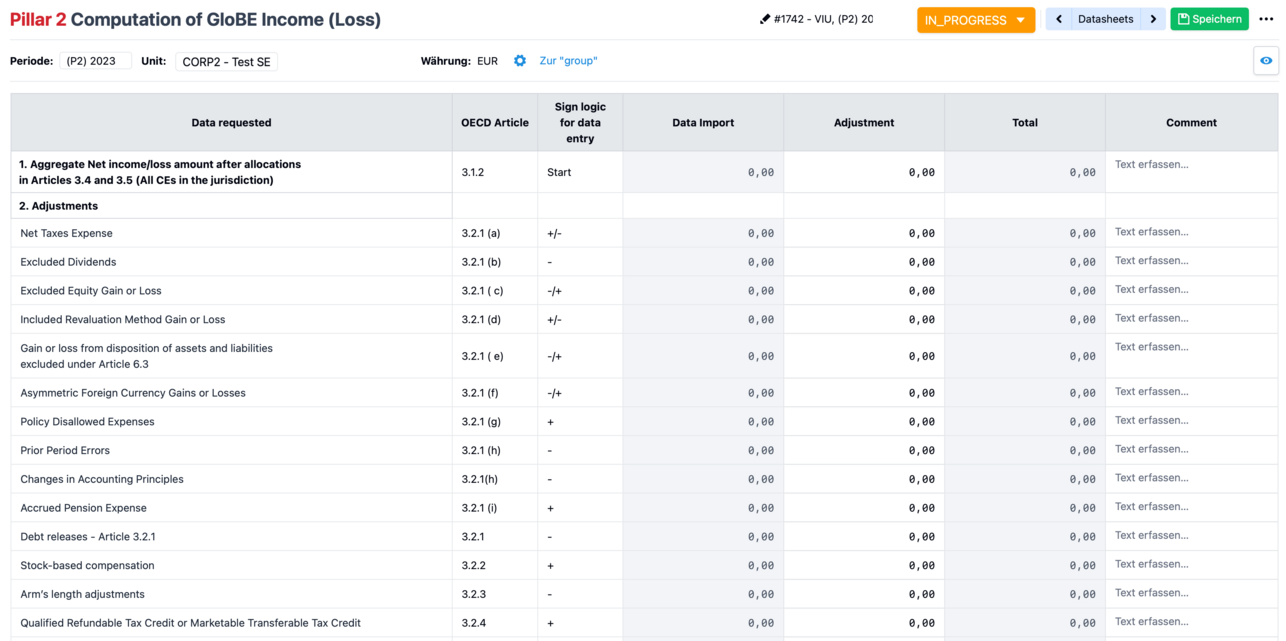Click the Datasheets button

point(1105,19)
